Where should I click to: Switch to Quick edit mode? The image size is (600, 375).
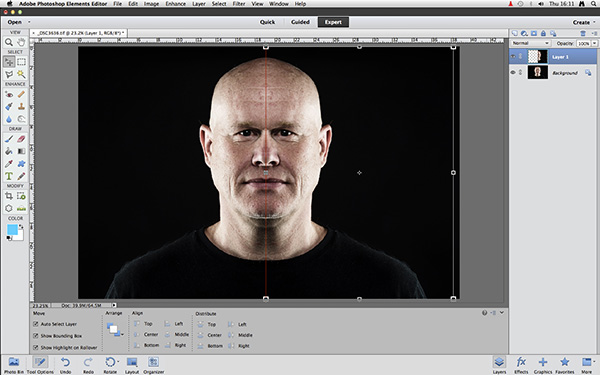267,22
